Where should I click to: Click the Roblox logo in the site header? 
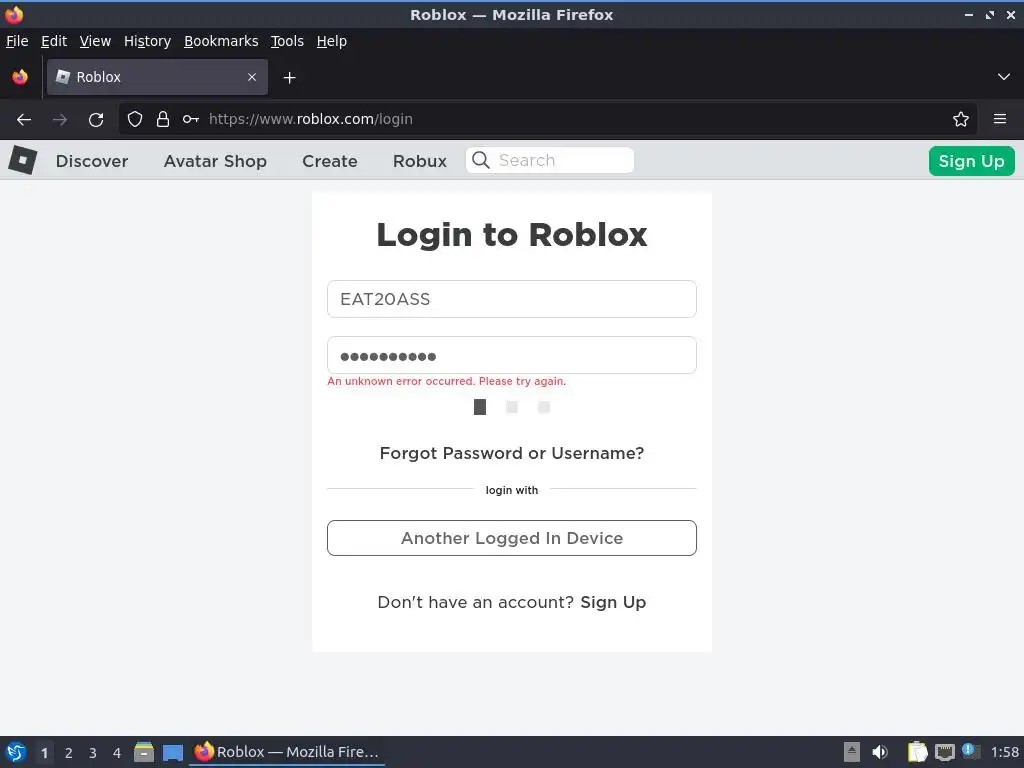[23, 160]
